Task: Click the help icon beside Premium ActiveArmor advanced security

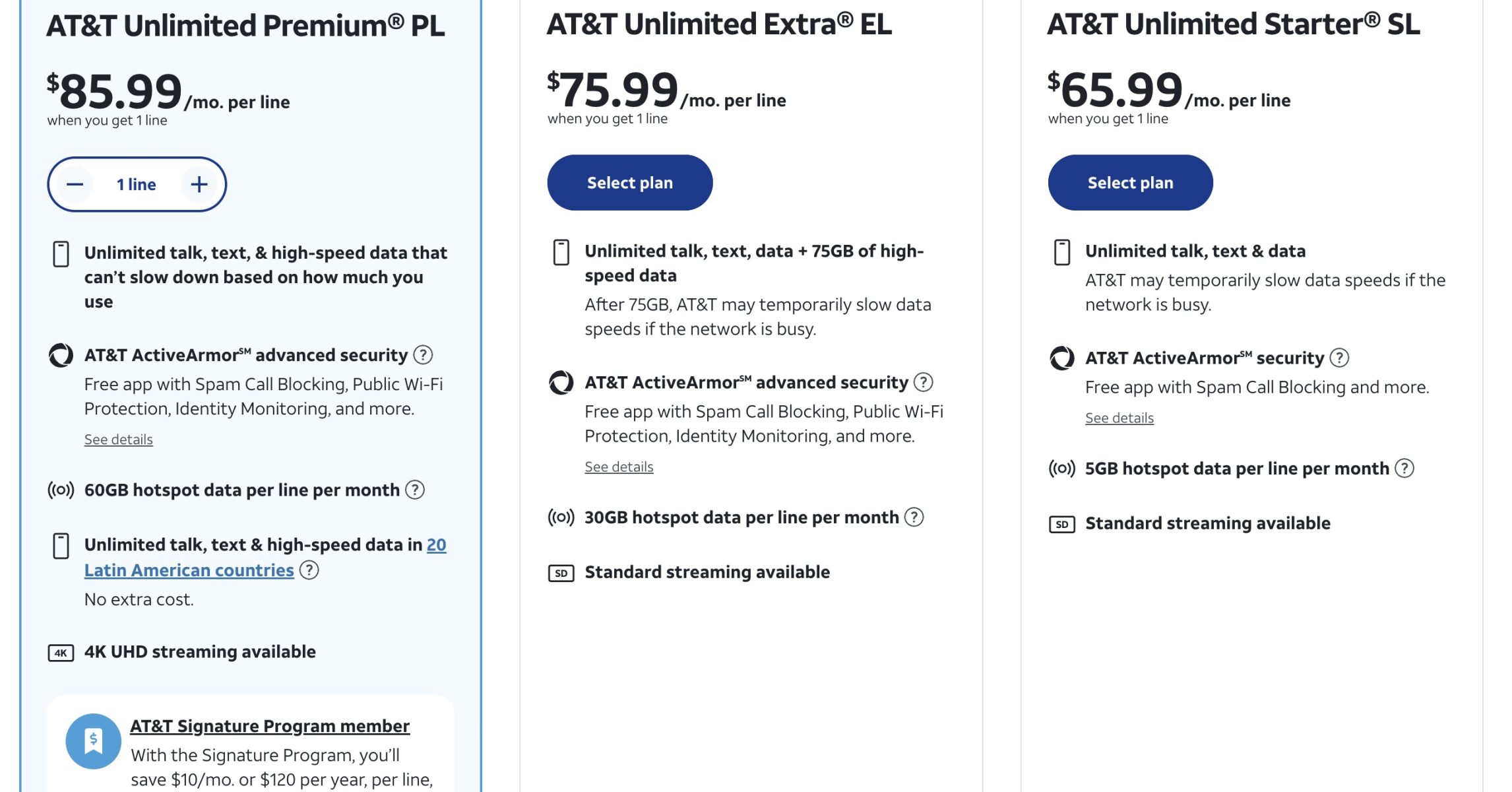Action: pyautogui.click(x=423, y=355)
